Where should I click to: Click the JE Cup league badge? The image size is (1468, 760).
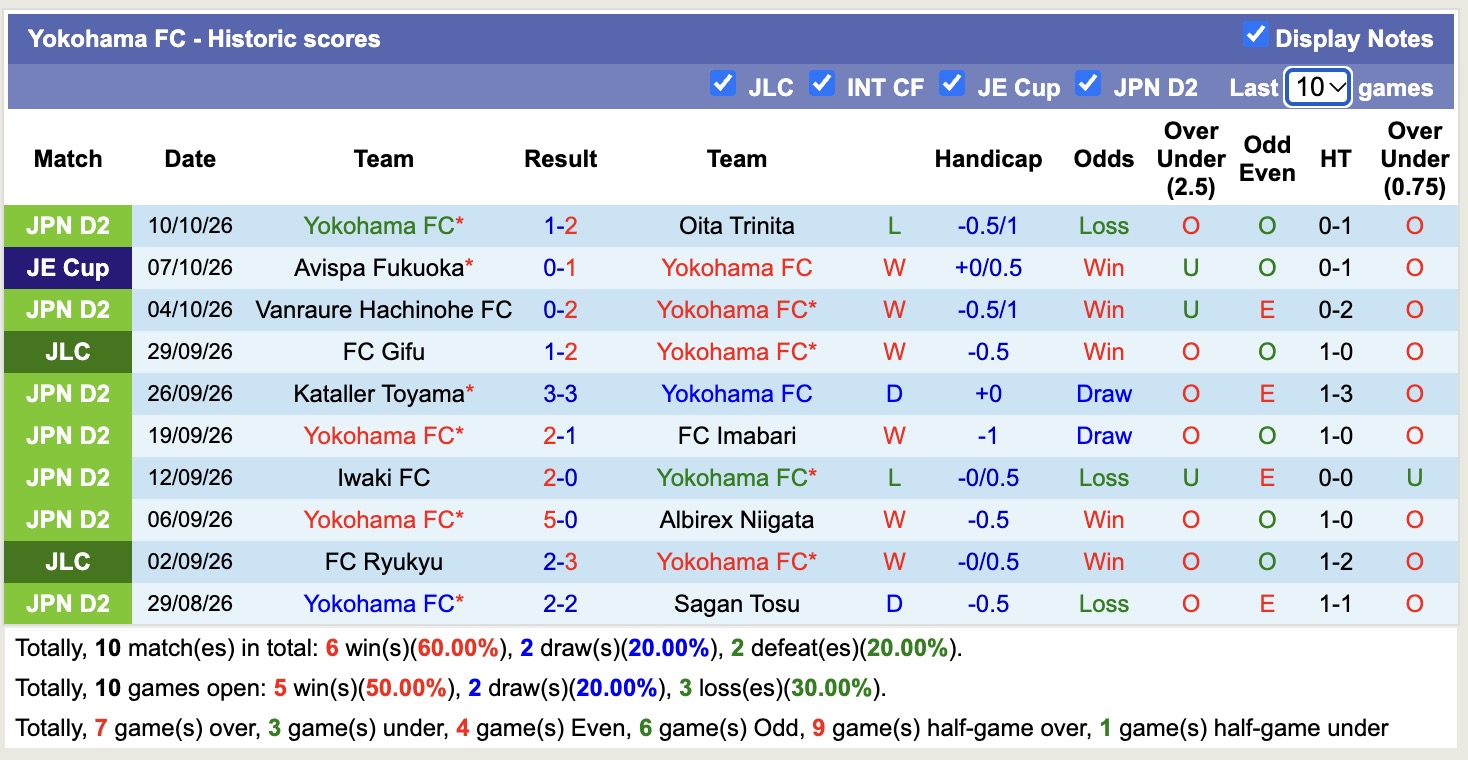pyautogui.click(x=68, y=268)
